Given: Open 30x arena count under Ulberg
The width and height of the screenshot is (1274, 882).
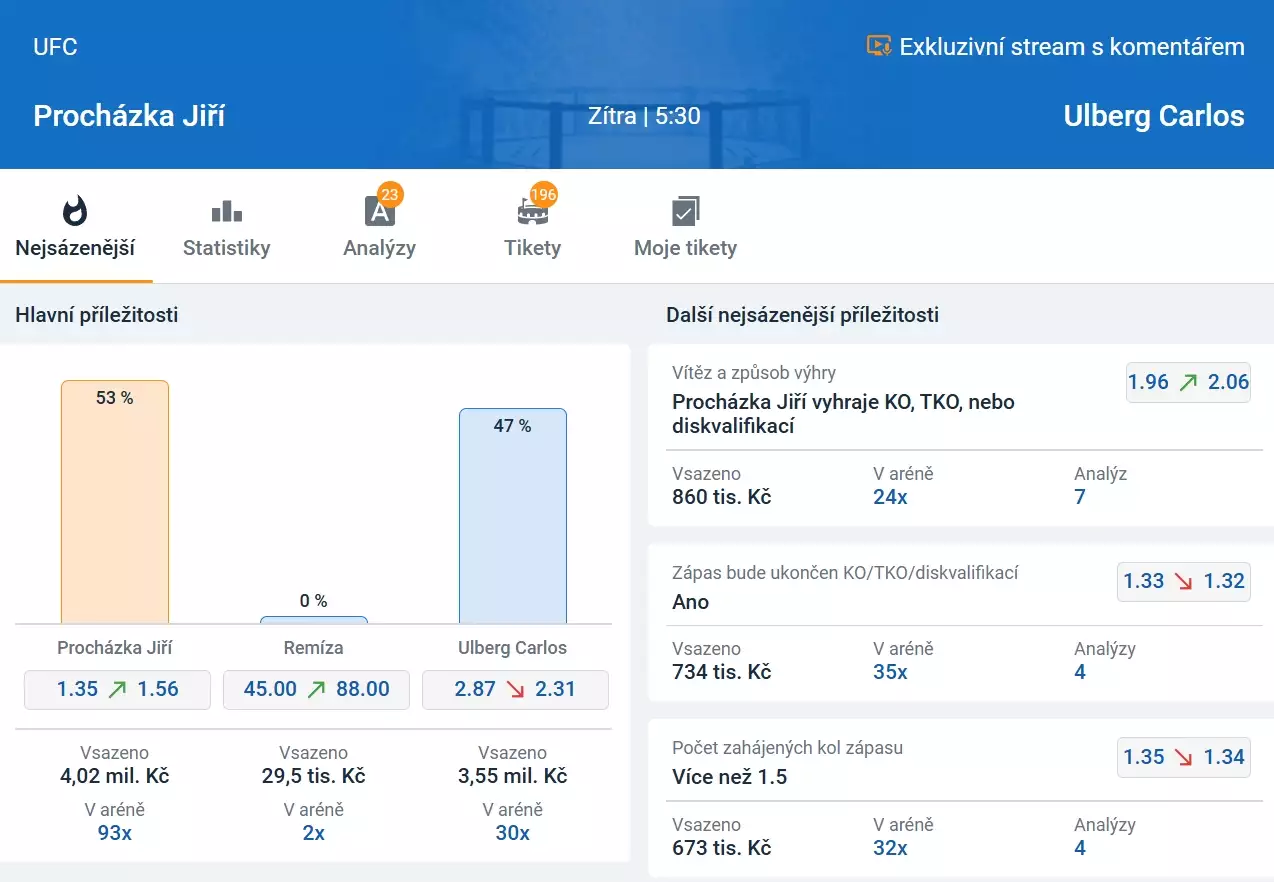Looking at the screenshot, I should pyautogui.click(x=512, y=832).
